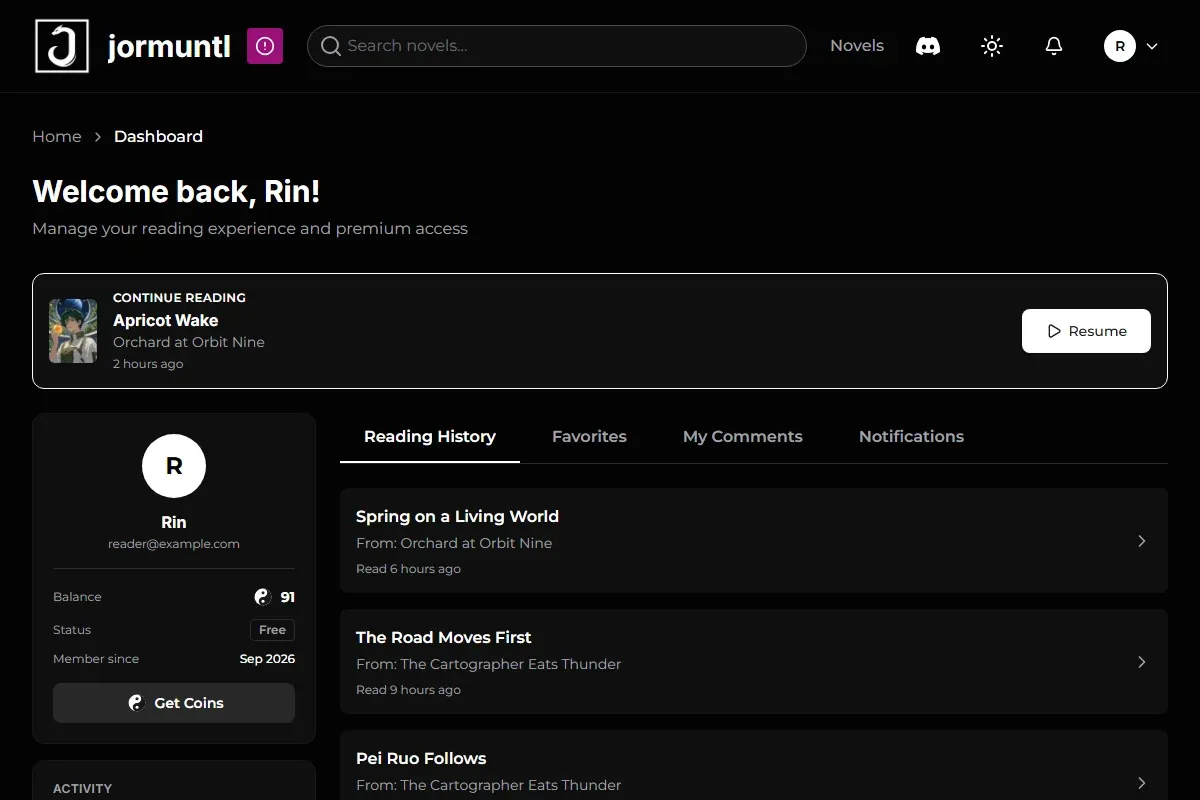Switch to the Favorites tab
Viewport: 1200px width, 800px height.
(x=589, y=437)
